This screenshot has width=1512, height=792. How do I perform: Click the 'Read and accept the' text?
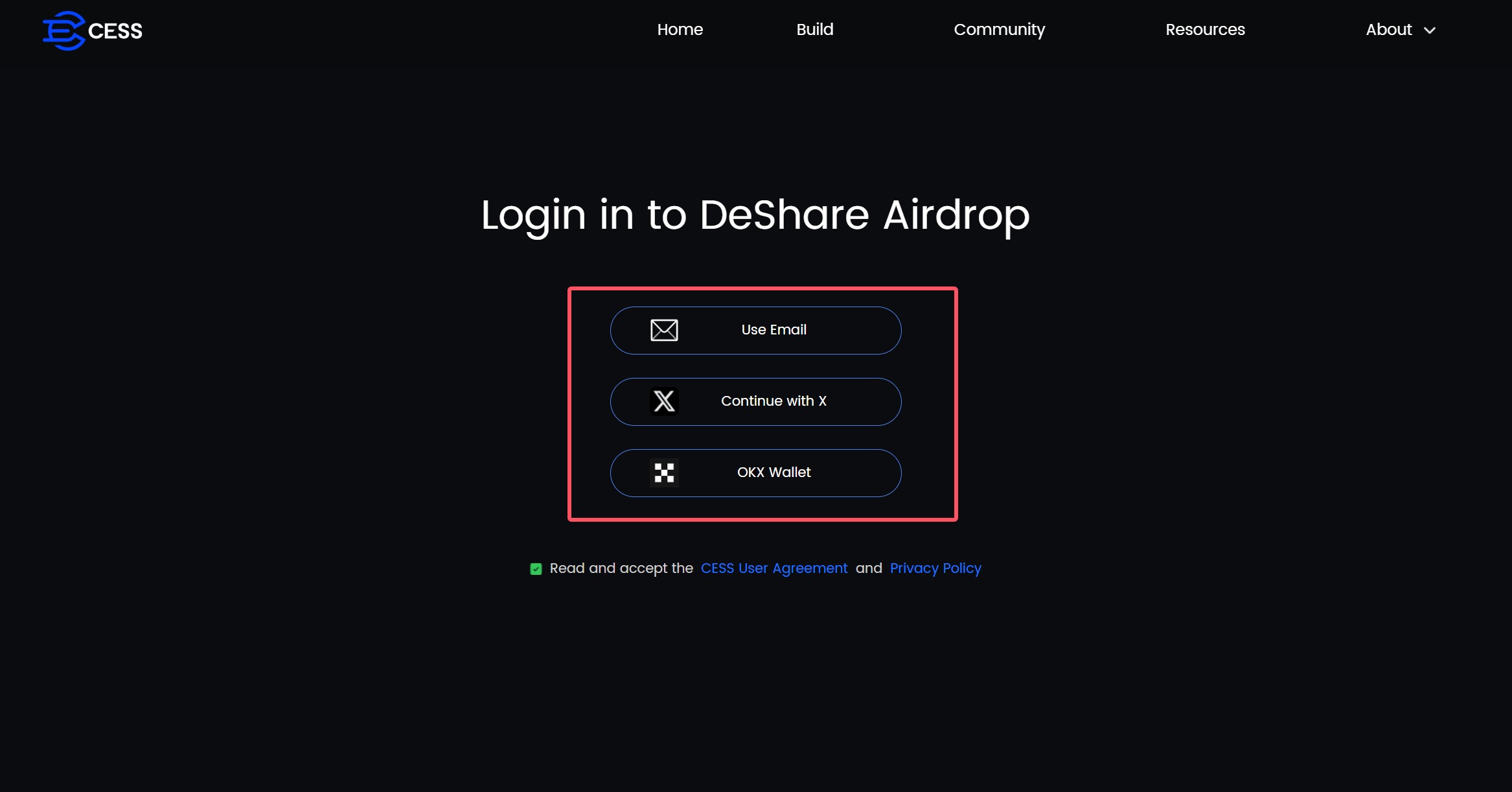[x=621, y=568]
